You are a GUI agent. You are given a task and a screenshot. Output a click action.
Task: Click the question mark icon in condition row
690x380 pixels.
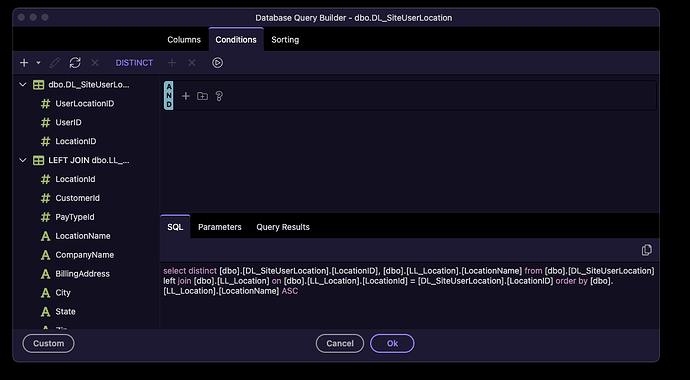(219, 96)
